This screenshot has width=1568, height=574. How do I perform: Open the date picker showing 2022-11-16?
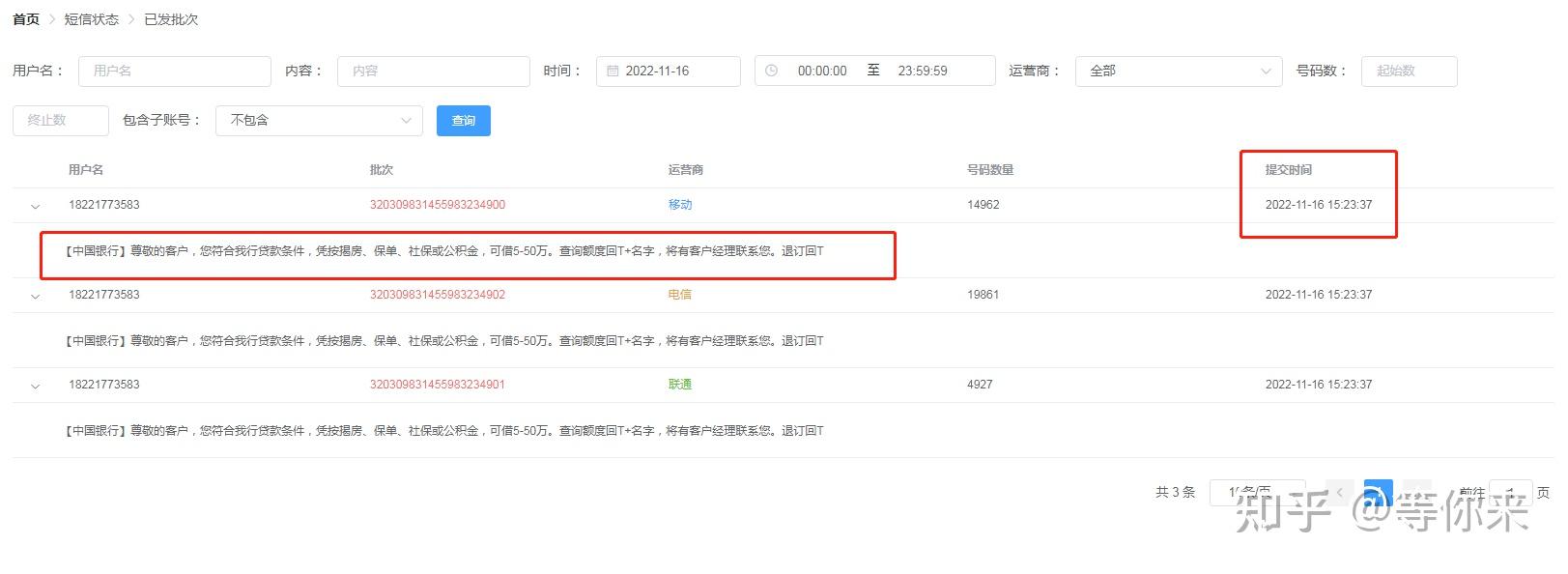click(x=668, y=71)
